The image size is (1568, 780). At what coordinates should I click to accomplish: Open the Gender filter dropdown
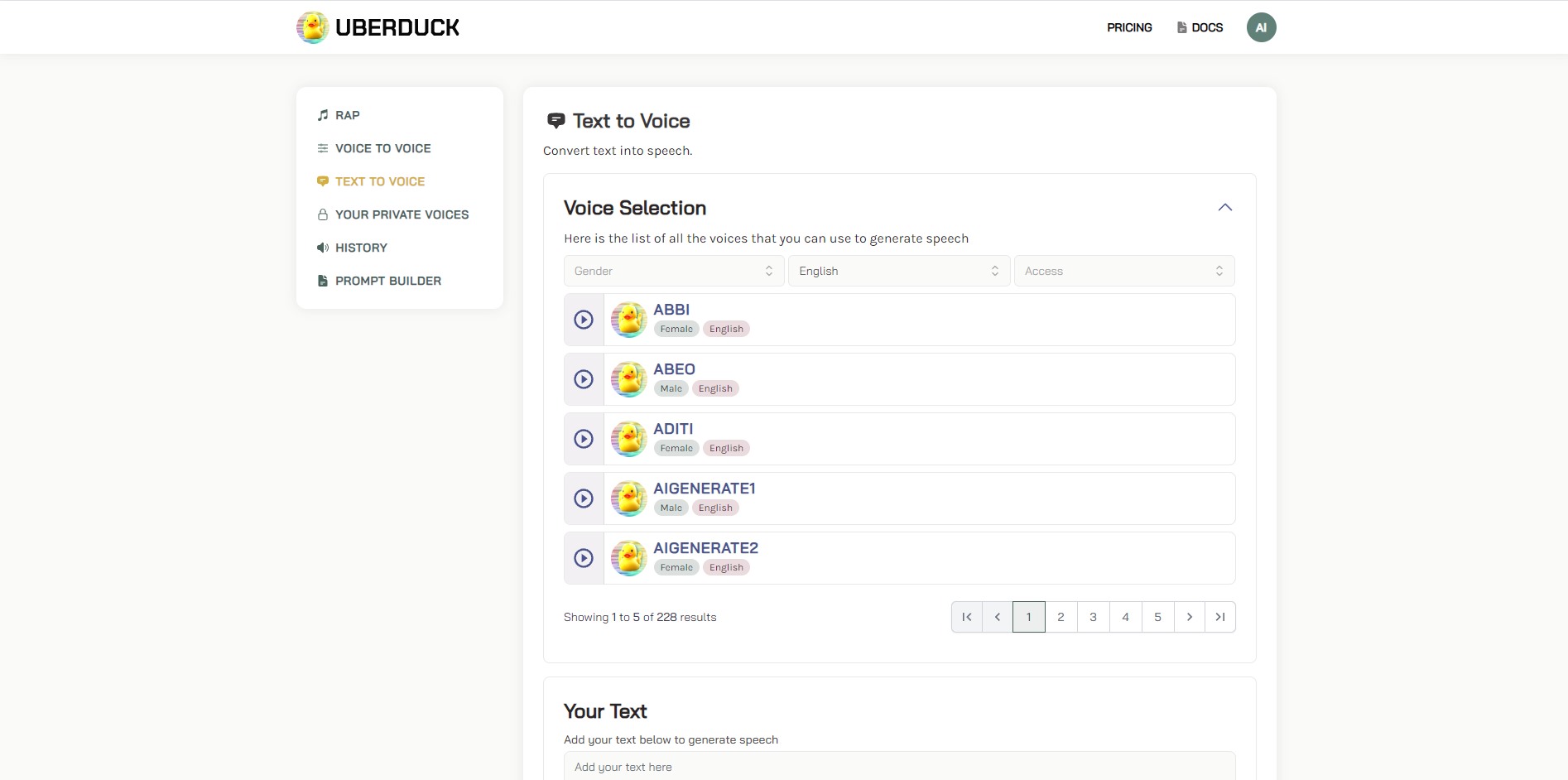click(674, 271)
